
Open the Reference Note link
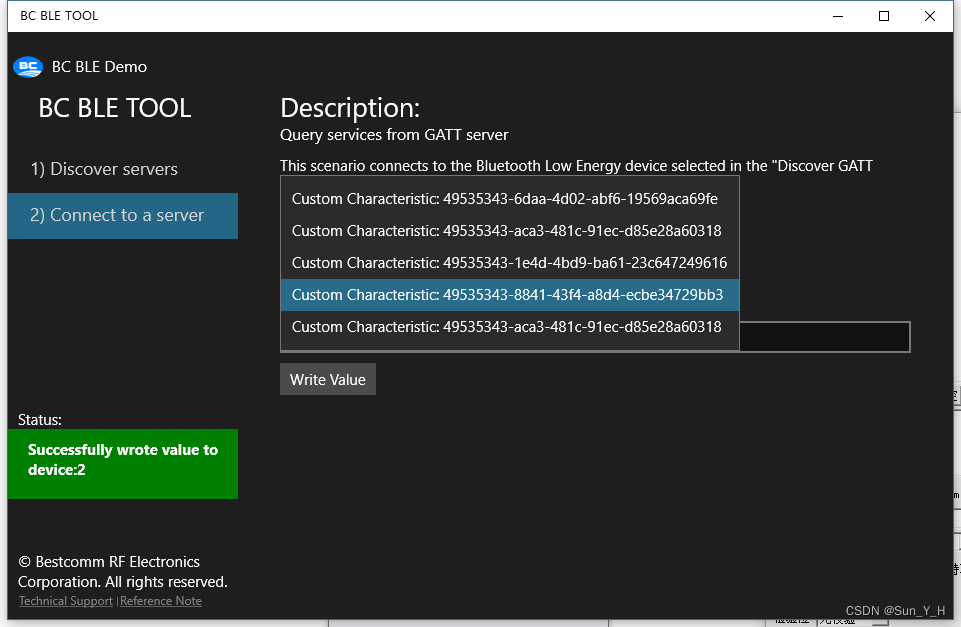161,601
